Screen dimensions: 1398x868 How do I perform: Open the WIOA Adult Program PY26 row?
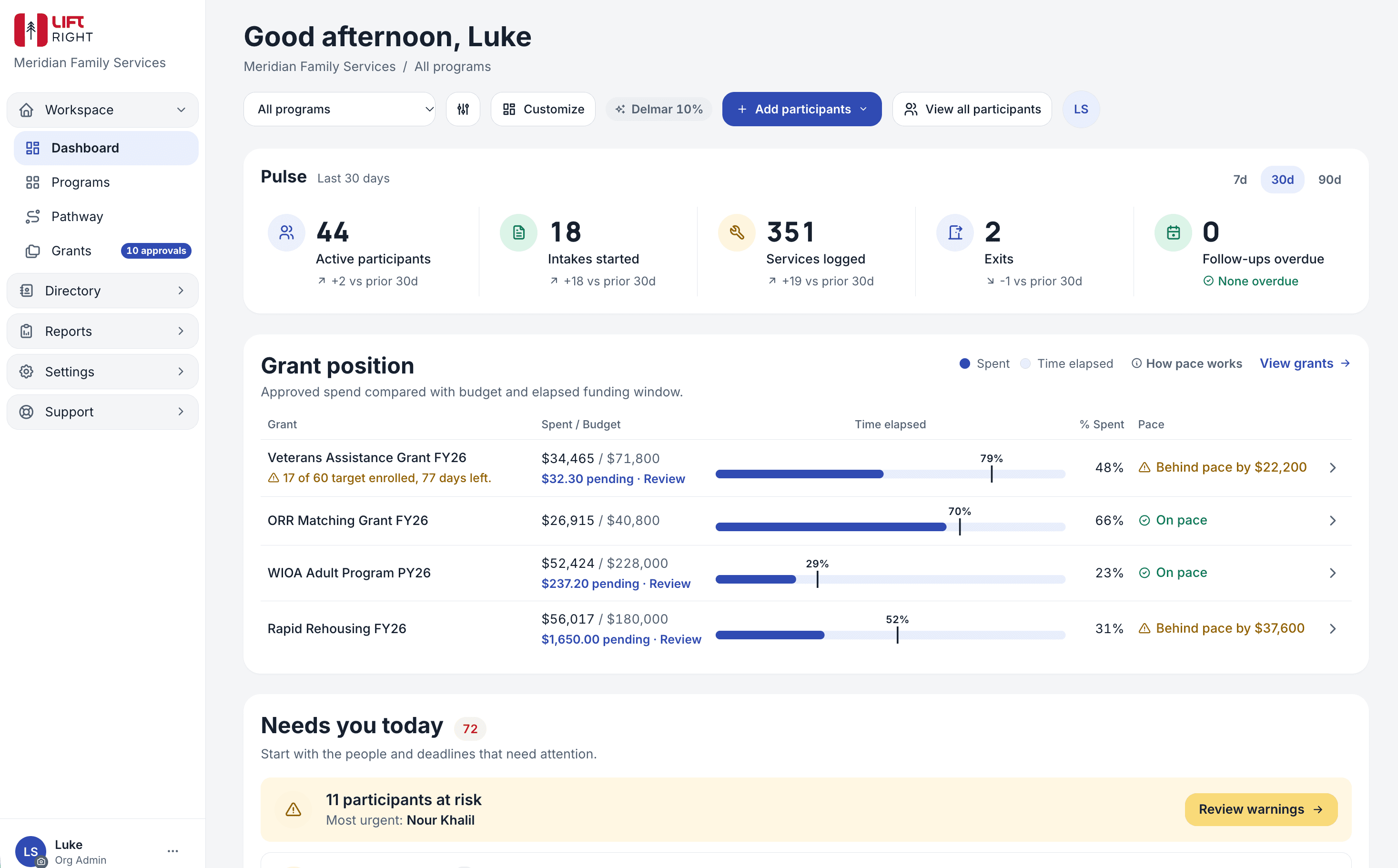[x=806, y=573]
